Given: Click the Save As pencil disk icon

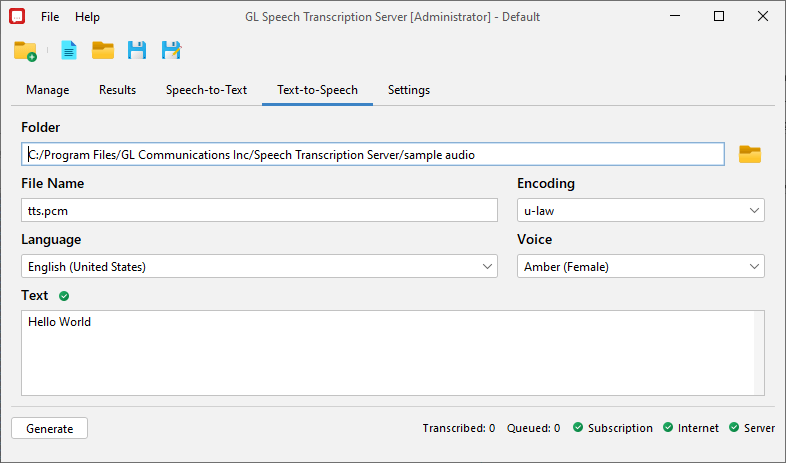Looking at the screenshot, I should [171, 51].
